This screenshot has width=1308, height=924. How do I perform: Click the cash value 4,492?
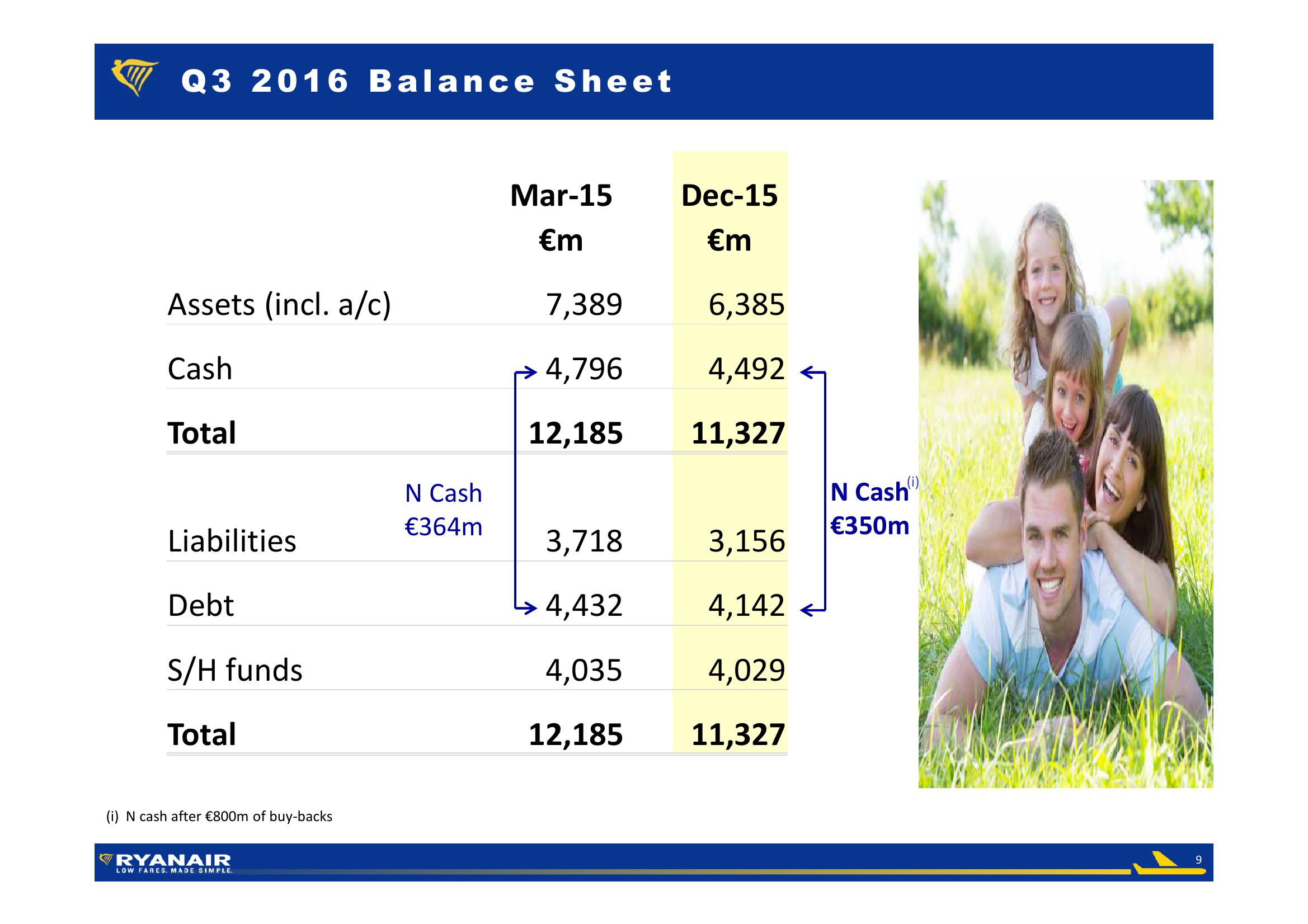tap(747, 369)
